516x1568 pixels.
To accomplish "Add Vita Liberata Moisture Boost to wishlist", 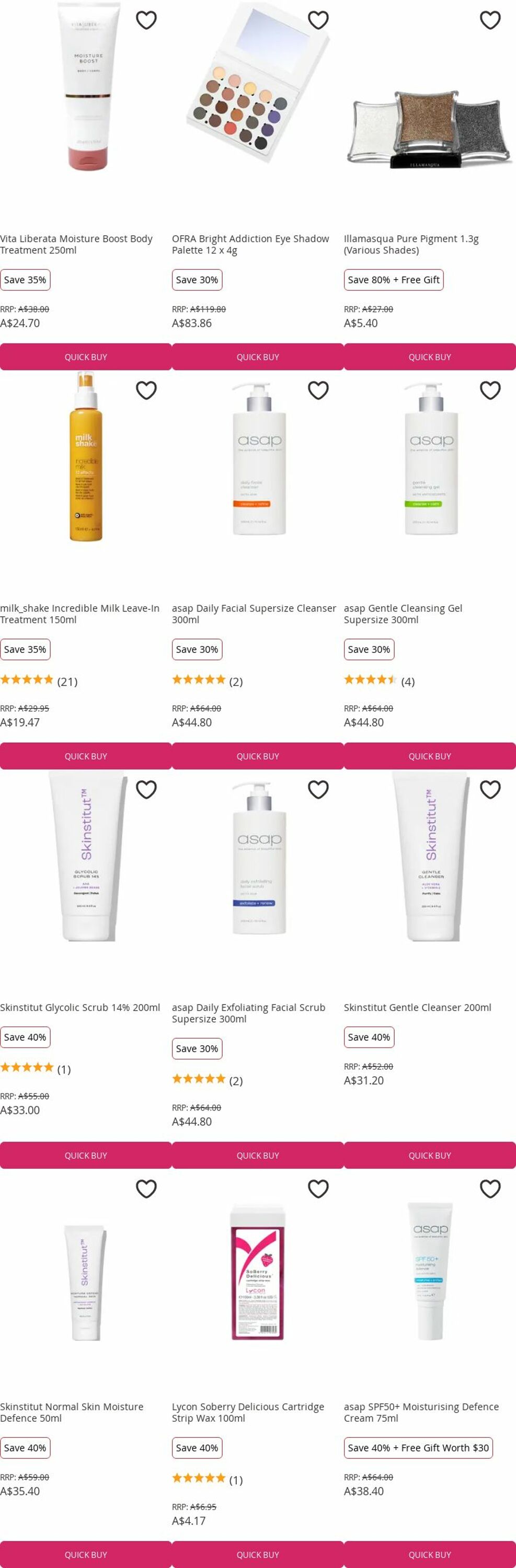I will pos(146,20).
